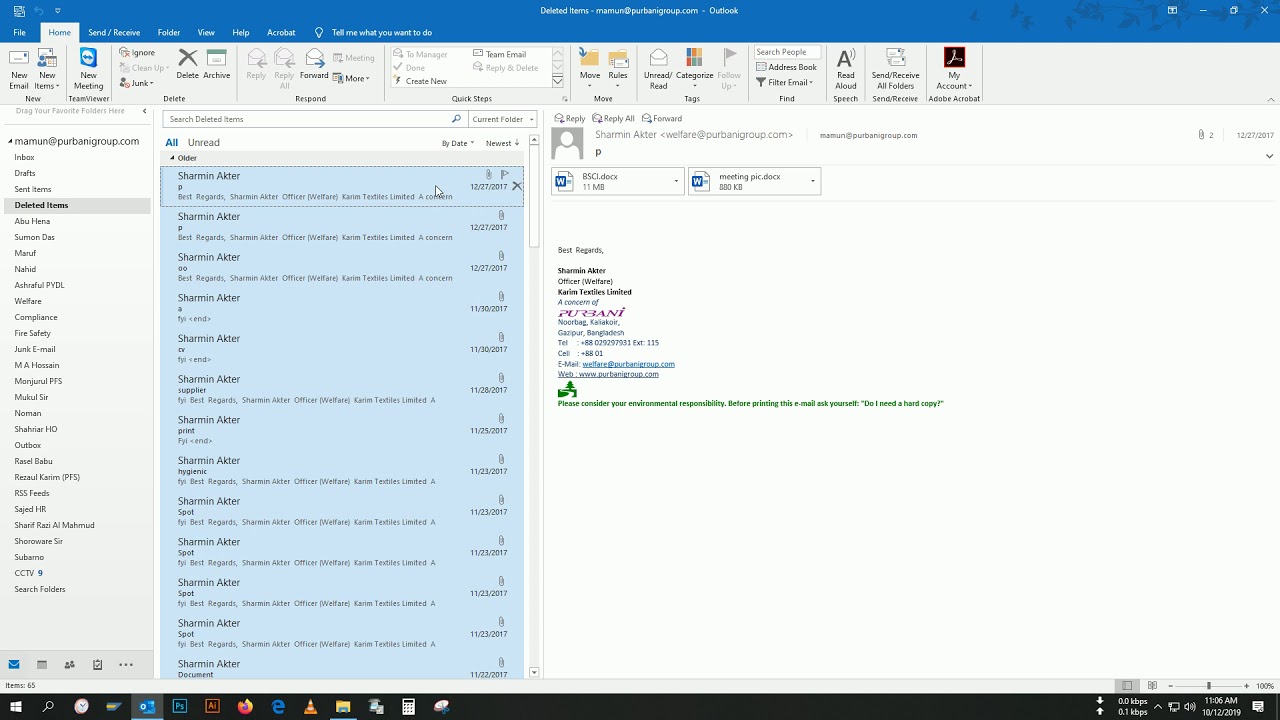Open New Items dropdown
The image size is (1280, 720).
point(47,68)
